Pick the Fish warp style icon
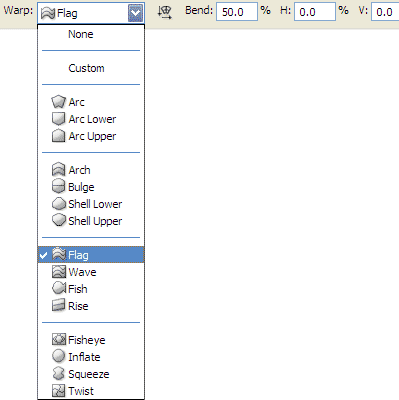 point(59,288)
